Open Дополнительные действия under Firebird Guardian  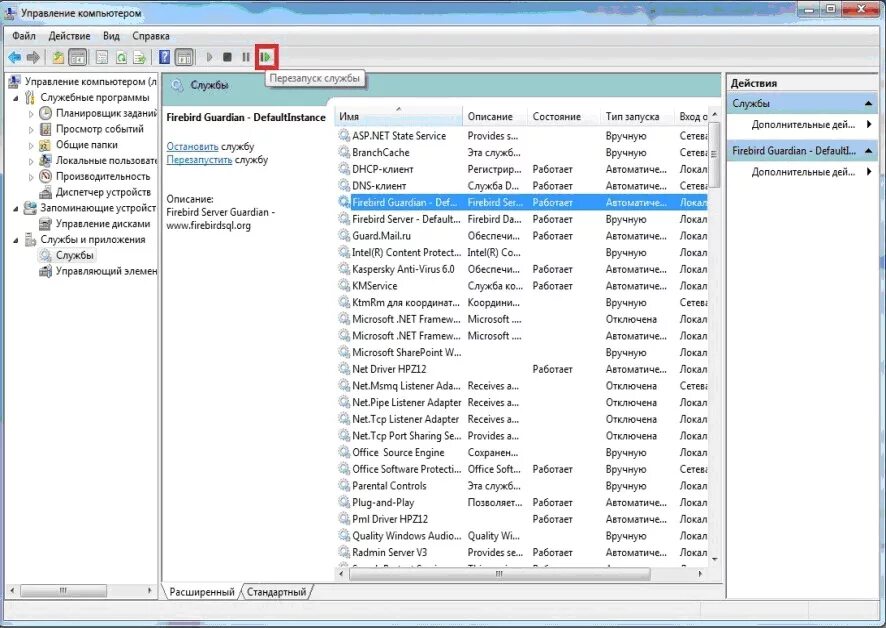802,172
